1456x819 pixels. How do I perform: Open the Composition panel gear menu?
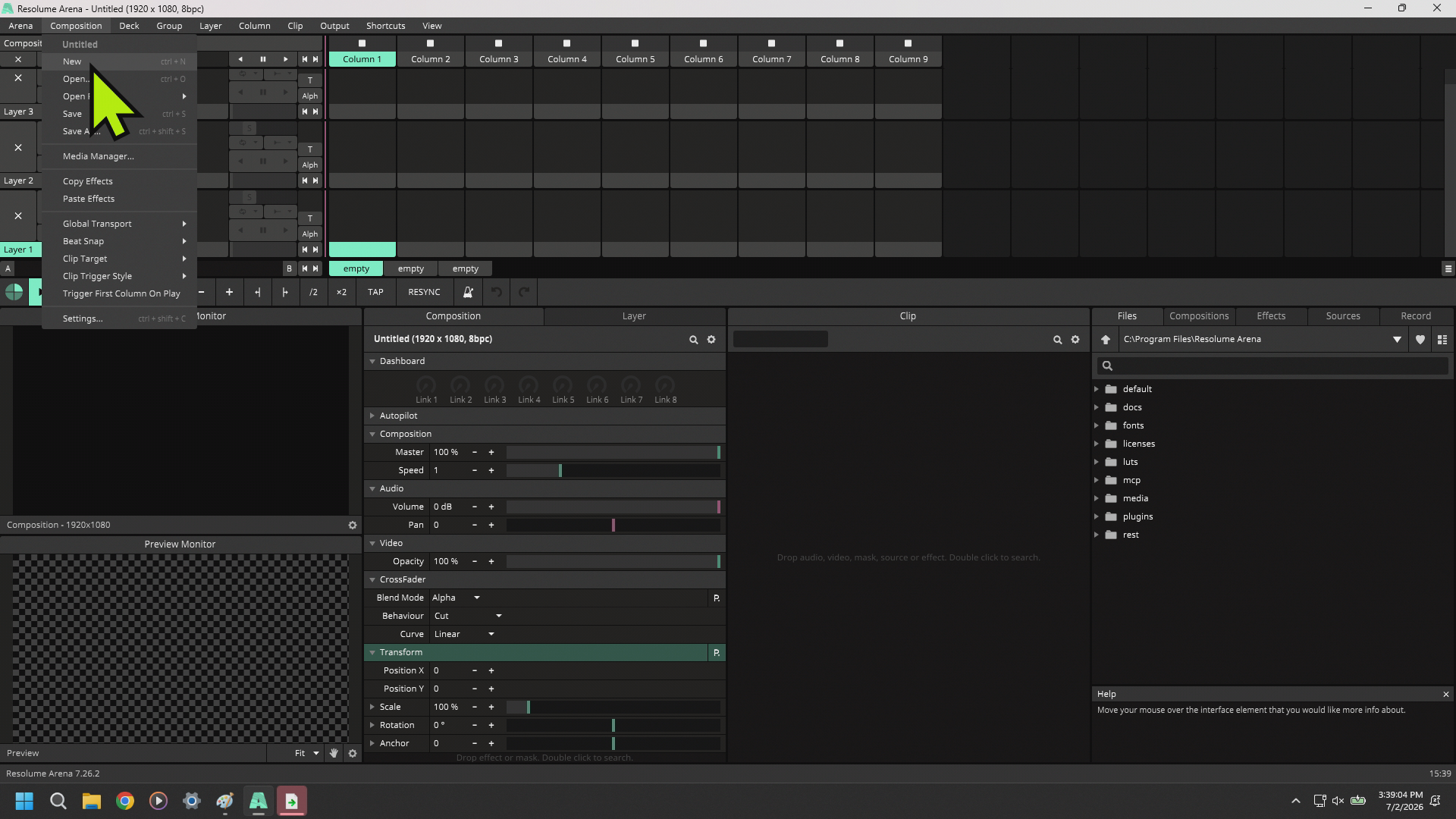click(711, 340)
